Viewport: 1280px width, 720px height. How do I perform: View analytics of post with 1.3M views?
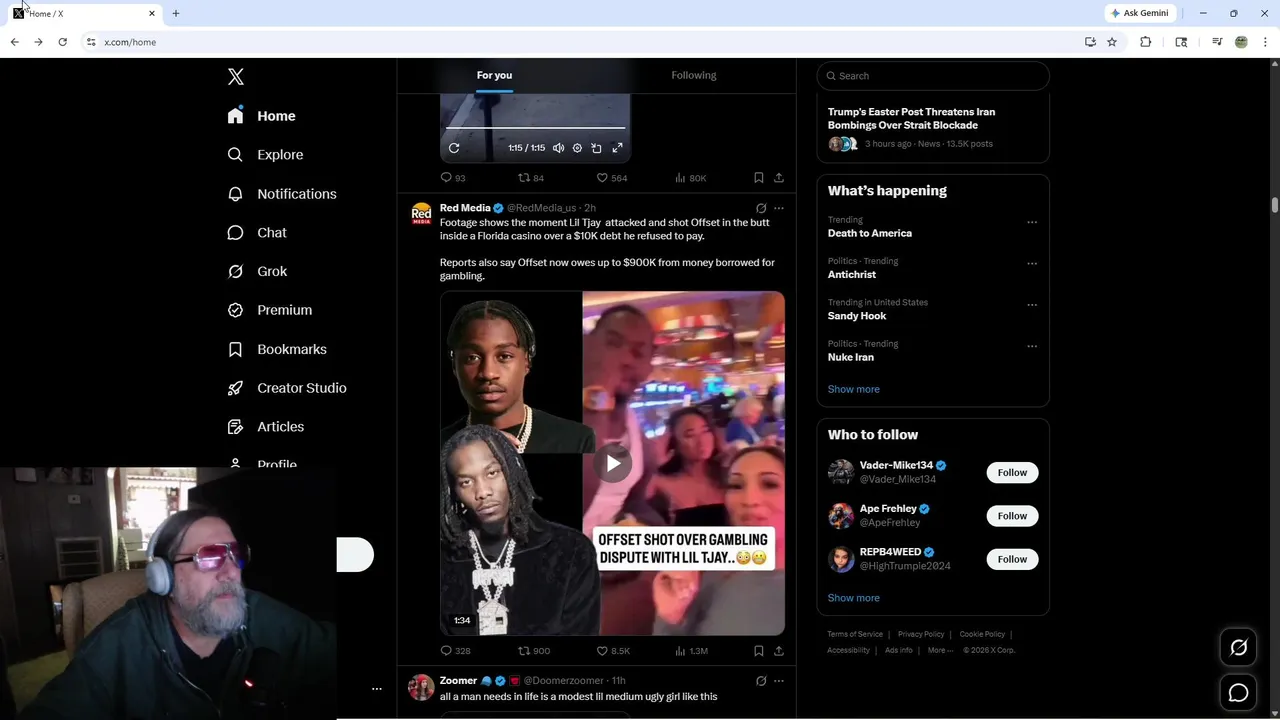[x=691, y=651]
